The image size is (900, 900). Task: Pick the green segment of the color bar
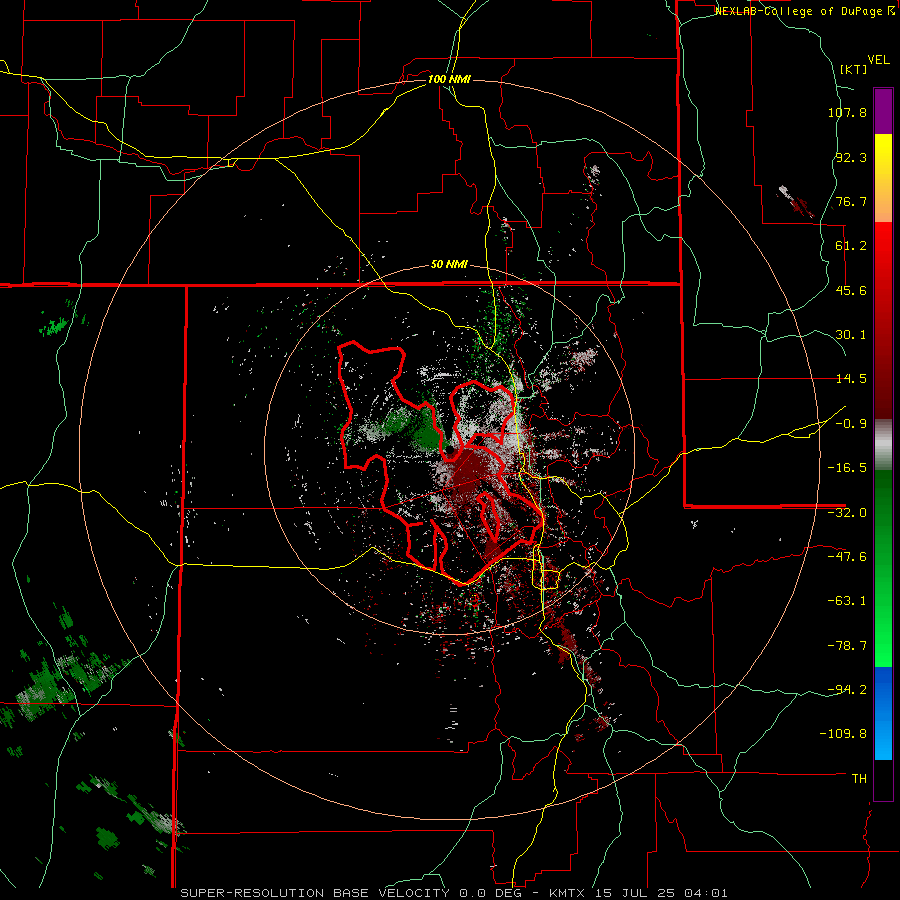click(883, 568)
